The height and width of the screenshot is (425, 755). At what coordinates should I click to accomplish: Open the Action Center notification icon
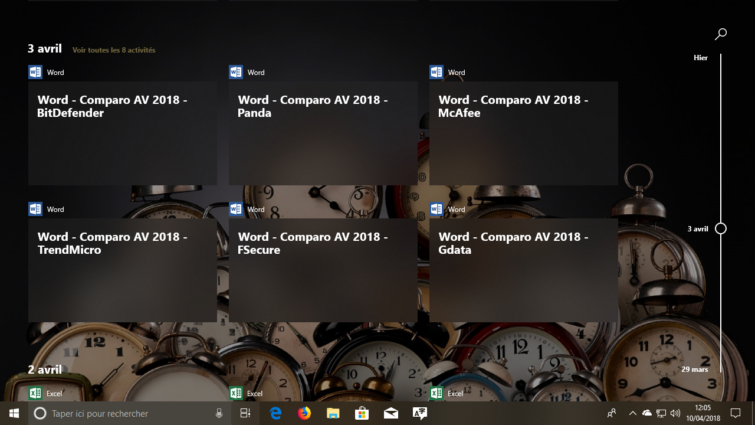coord(735,413)
